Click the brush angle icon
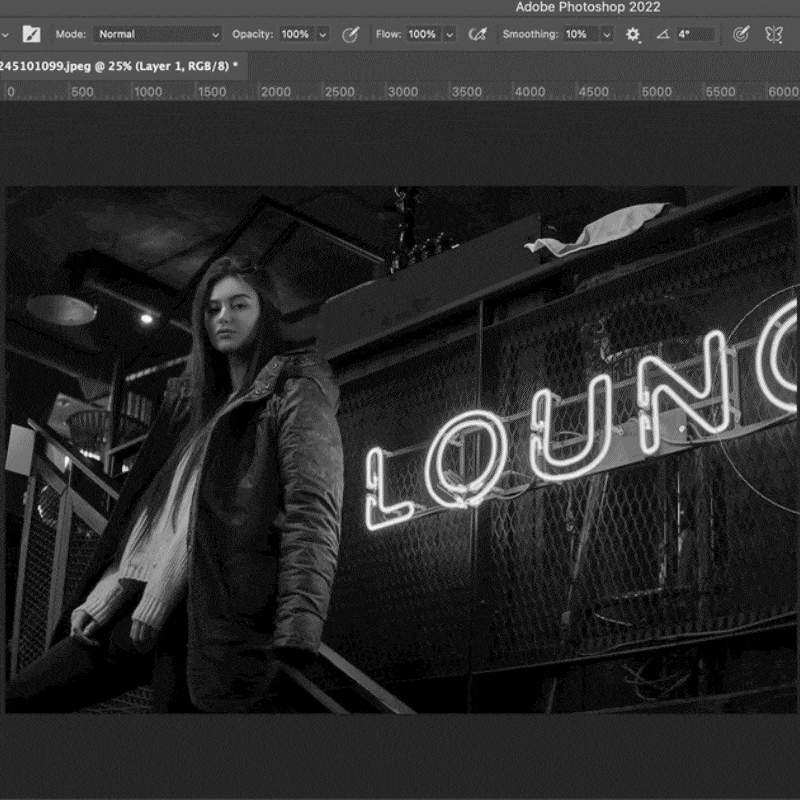The image size is (800, 800). point(663,34)
